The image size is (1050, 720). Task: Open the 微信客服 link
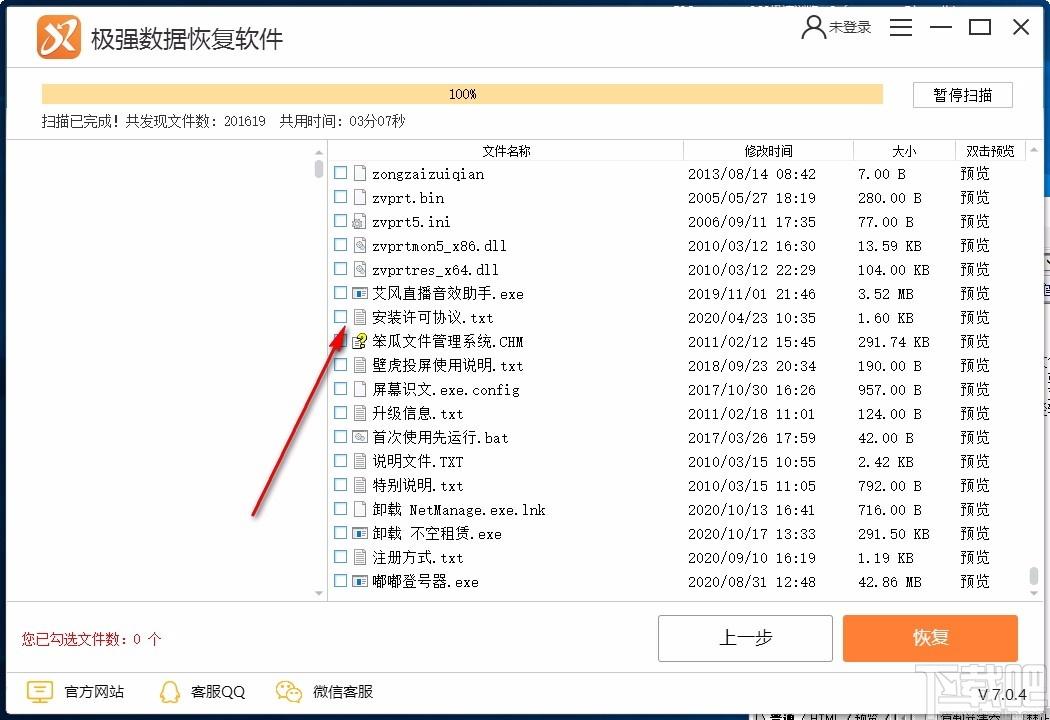tap(343, 692)
